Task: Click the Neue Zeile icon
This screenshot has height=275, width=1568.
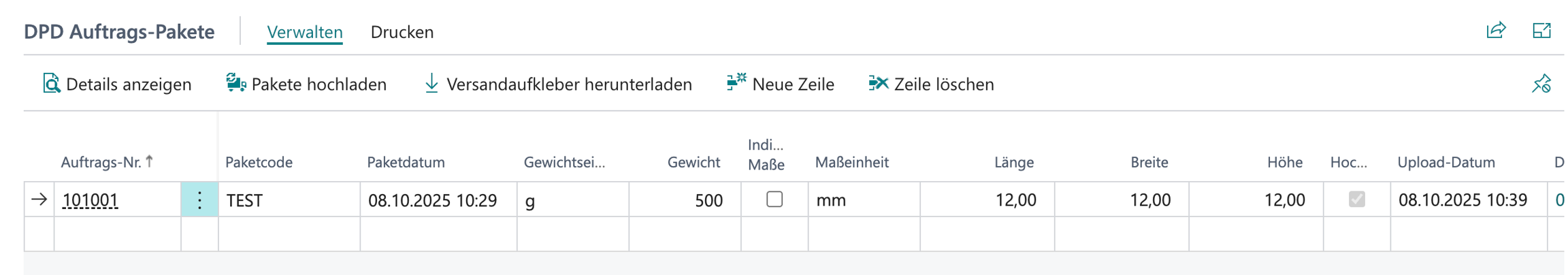Action: coord(736,82)
